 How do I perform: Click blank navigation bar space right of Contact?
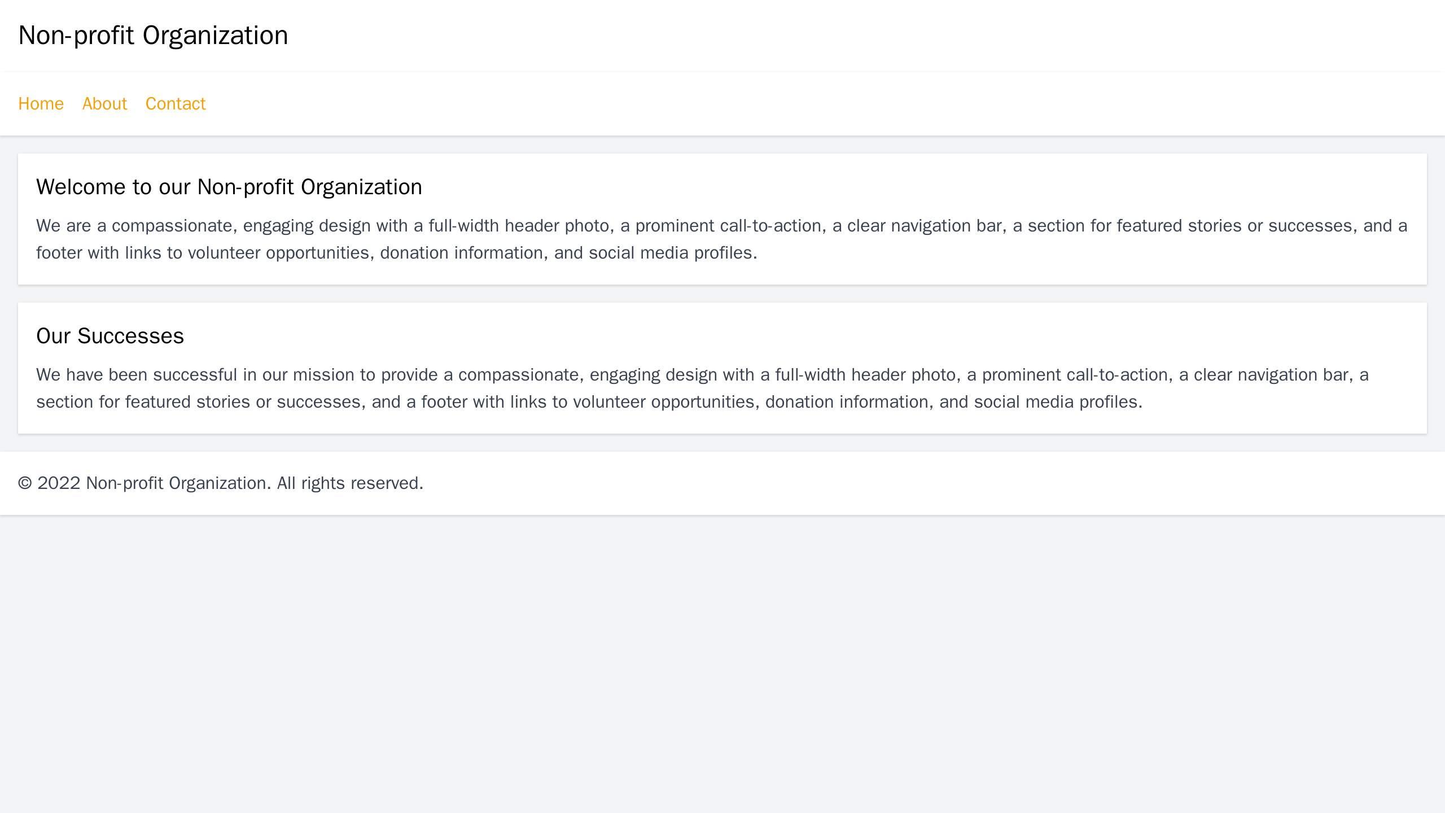coord(800,104)
